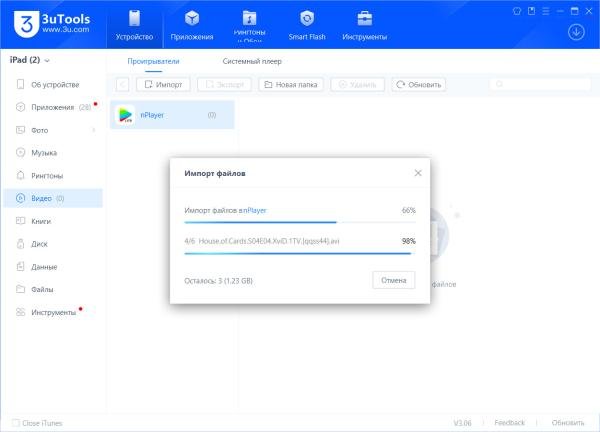Open the Feedback link
The image size is (600, 432).
(509, 423)
